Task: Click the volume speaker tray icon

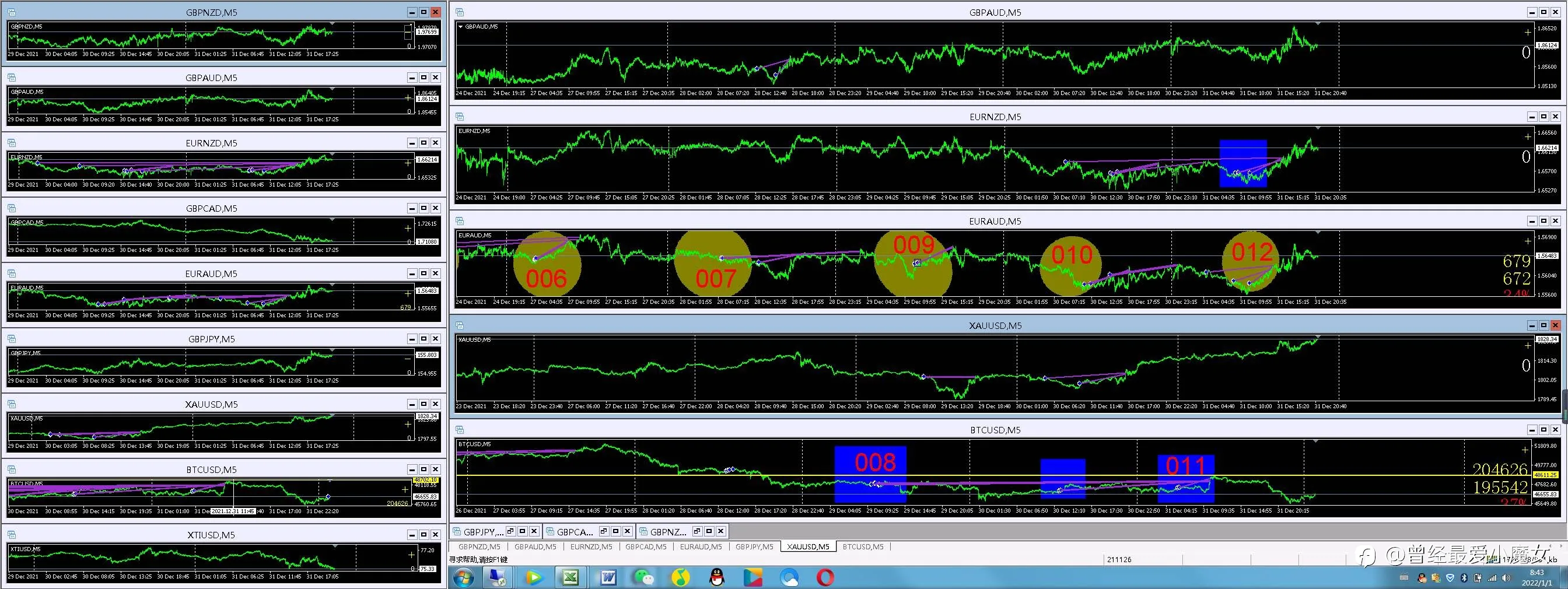Action: click(1506, 578)
